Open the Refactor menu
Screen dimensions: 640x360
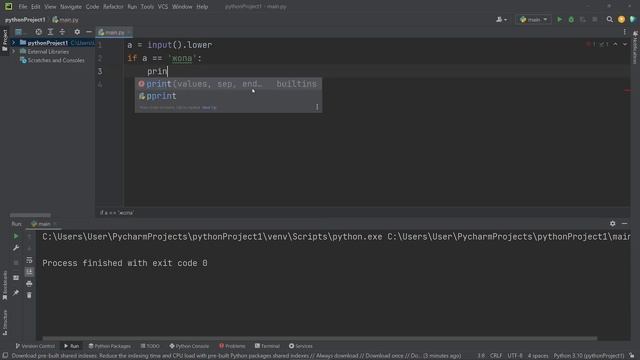113,7
